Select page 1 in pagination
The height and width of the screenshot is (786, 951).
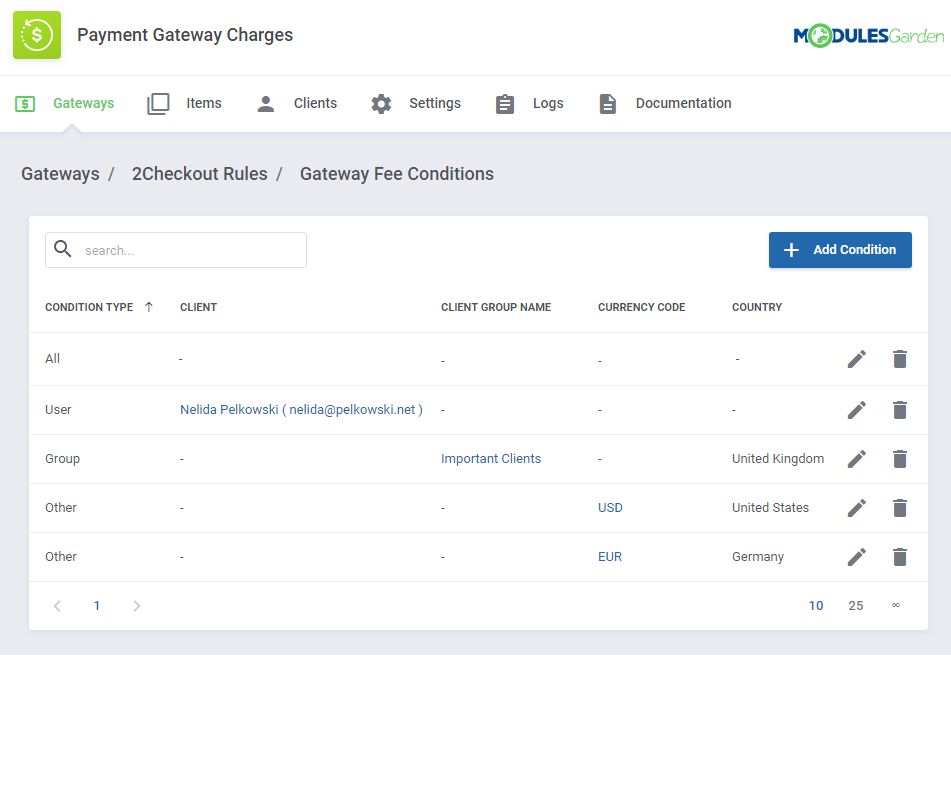(x=96, y=606)
